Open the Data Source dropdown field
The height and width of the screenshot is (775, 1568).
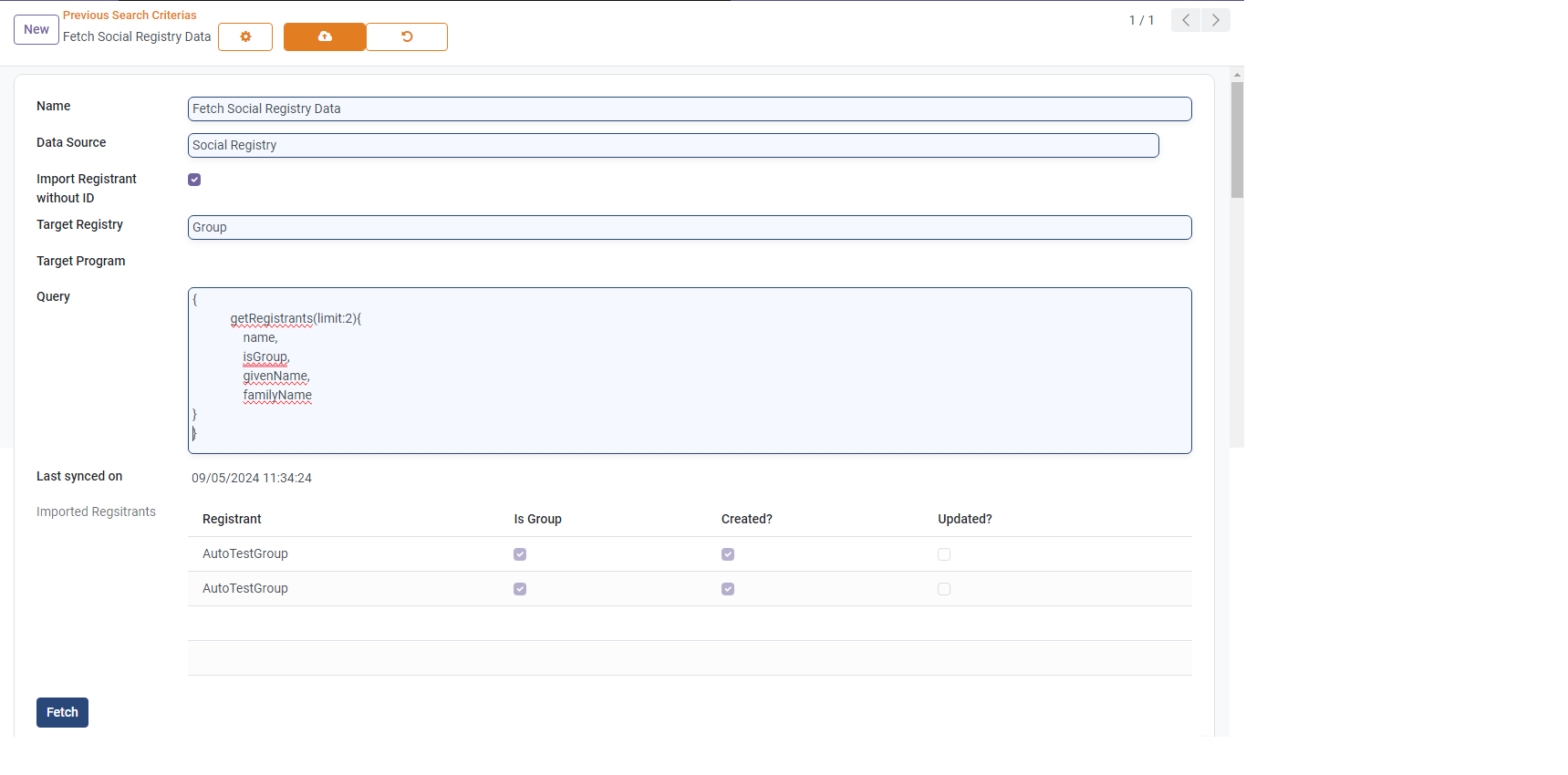[672, 145]
